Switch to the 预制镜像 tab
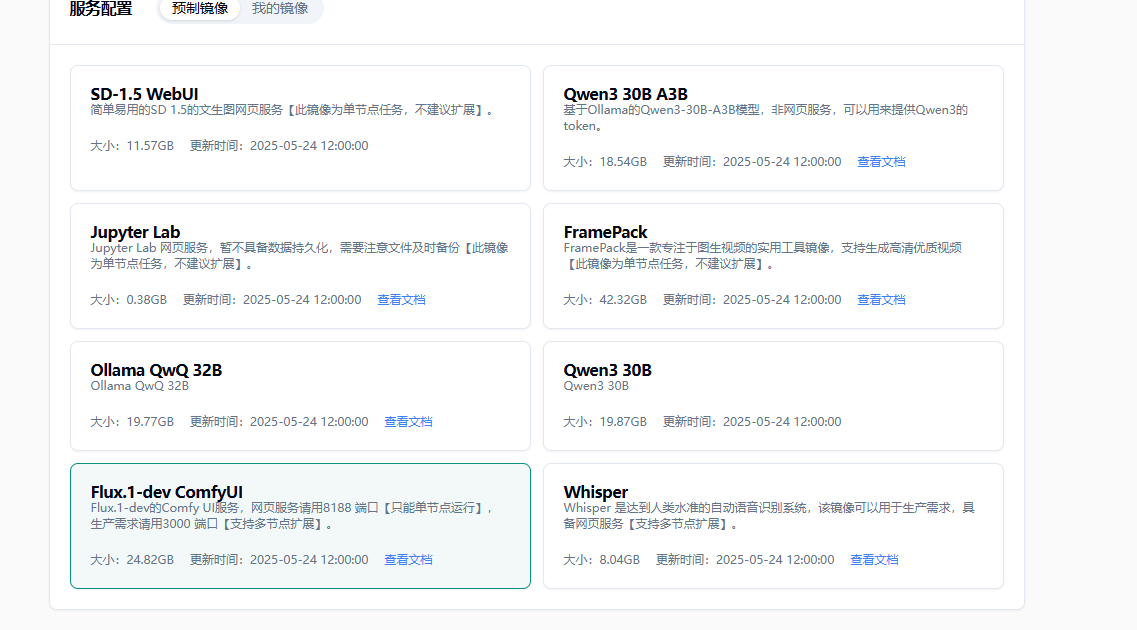 pyautogui.click(x=200, y=9)
